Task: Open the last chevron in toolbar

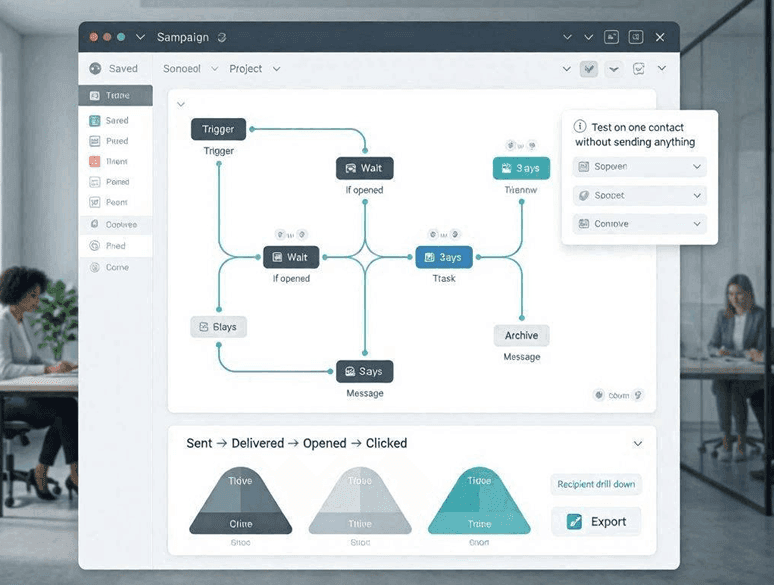Action: (661, 68)
